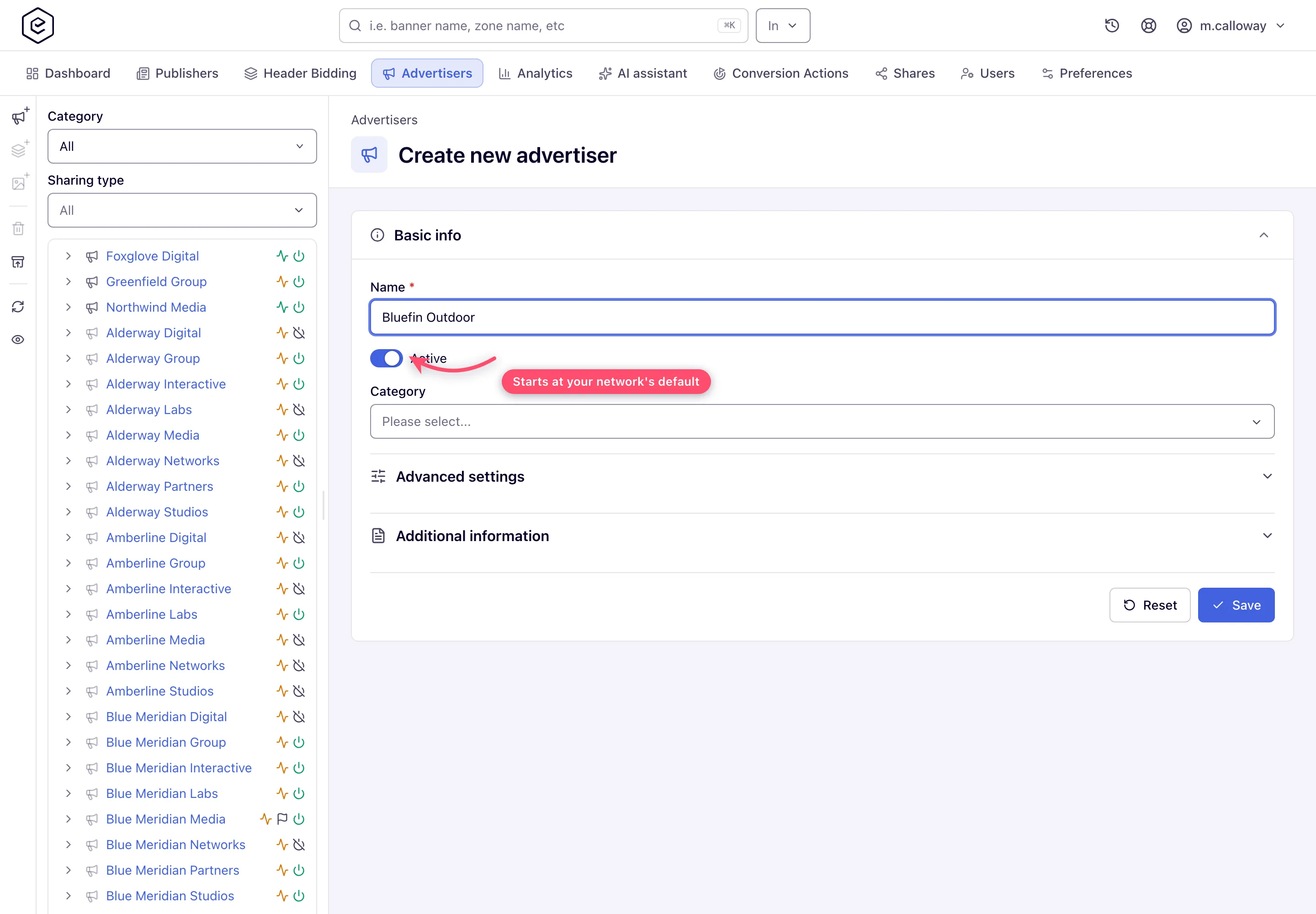The image size is (1316, 914).
Task: Open the Please select category dropdown
Action: click(822, 421)
